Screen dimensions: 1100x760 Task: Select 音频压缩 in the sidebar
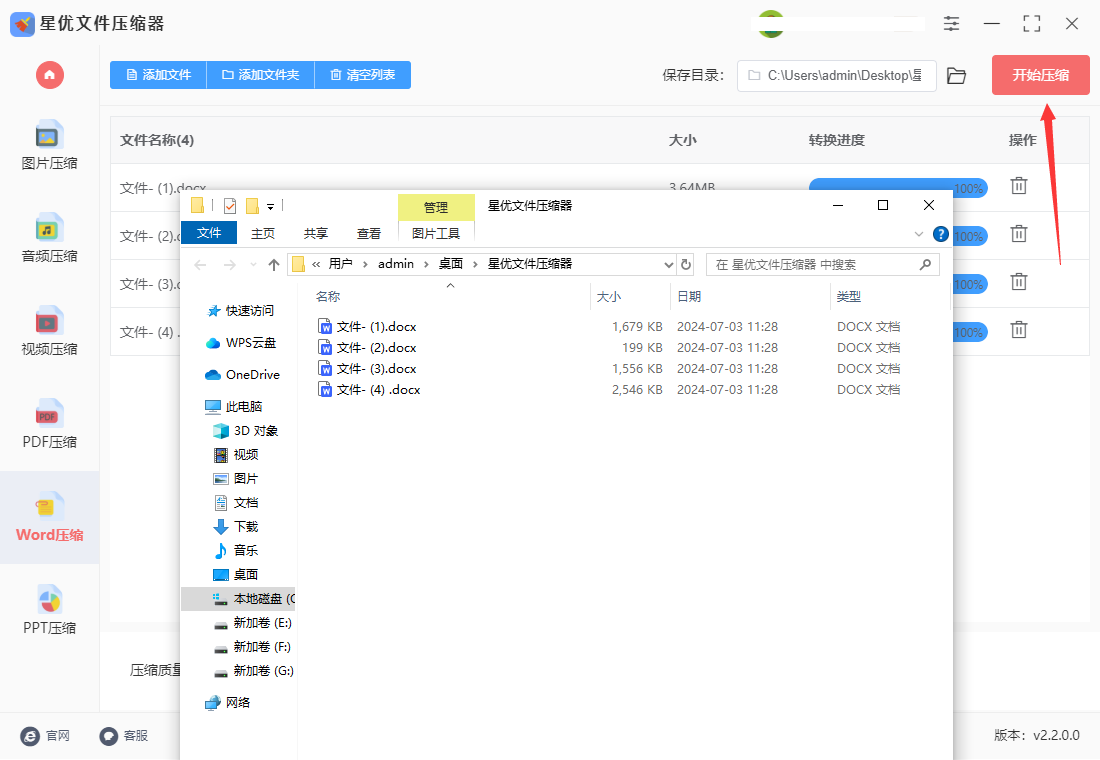pos(49,239)
